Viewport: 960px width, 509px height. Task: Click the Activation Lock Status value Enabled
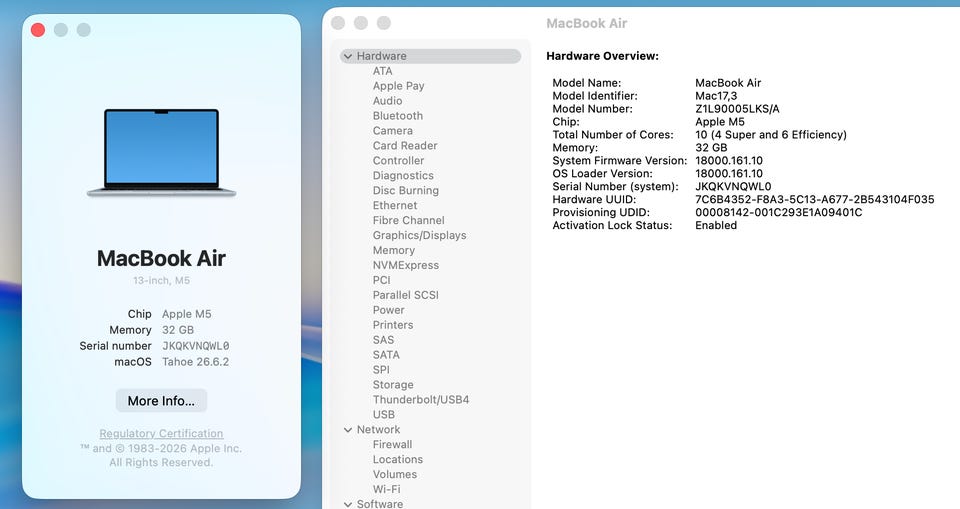(716, 225)
